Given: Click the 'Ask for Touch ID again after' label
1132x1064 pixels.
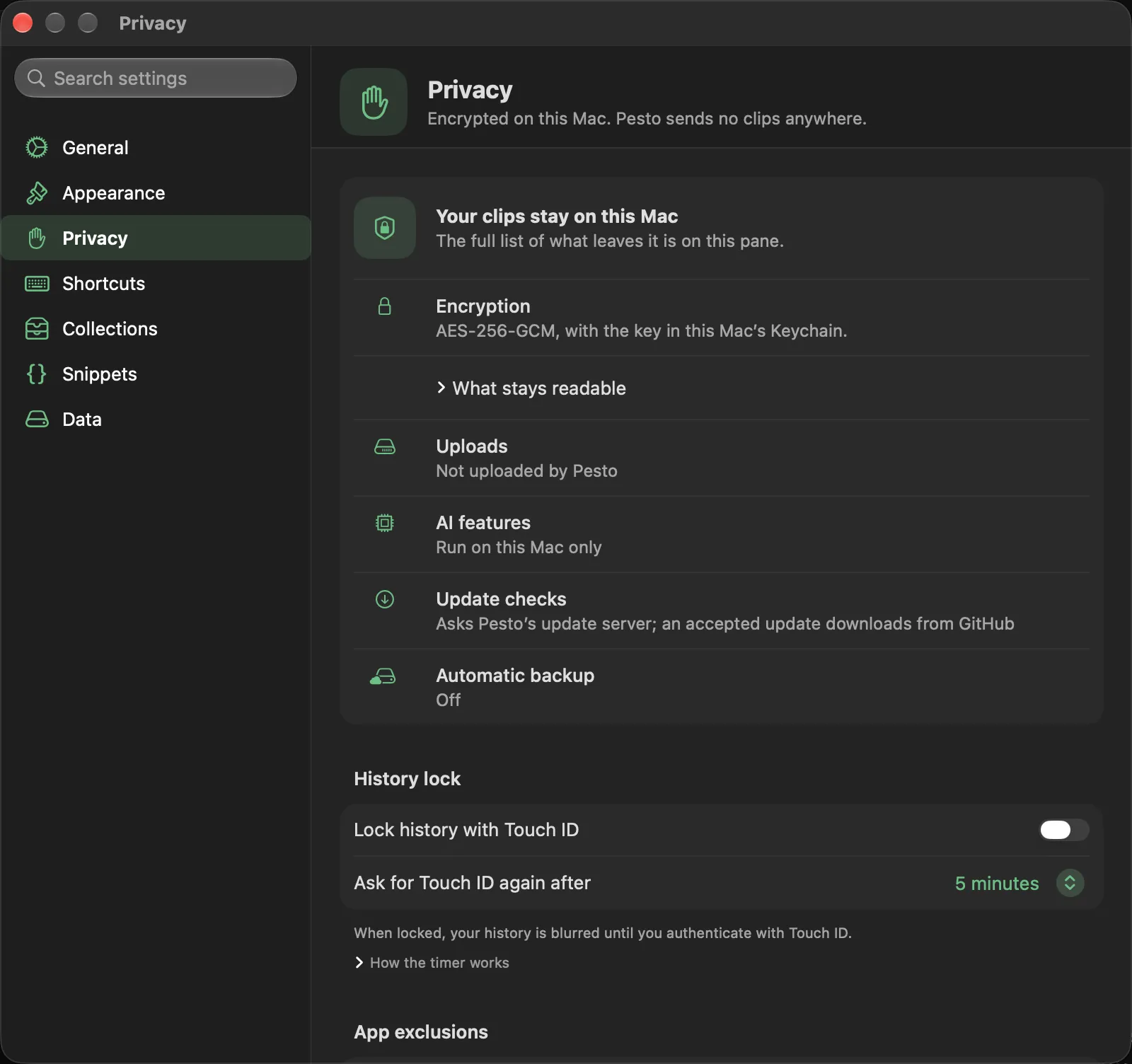Looking at the screenshot, I should tap(472, 883).
